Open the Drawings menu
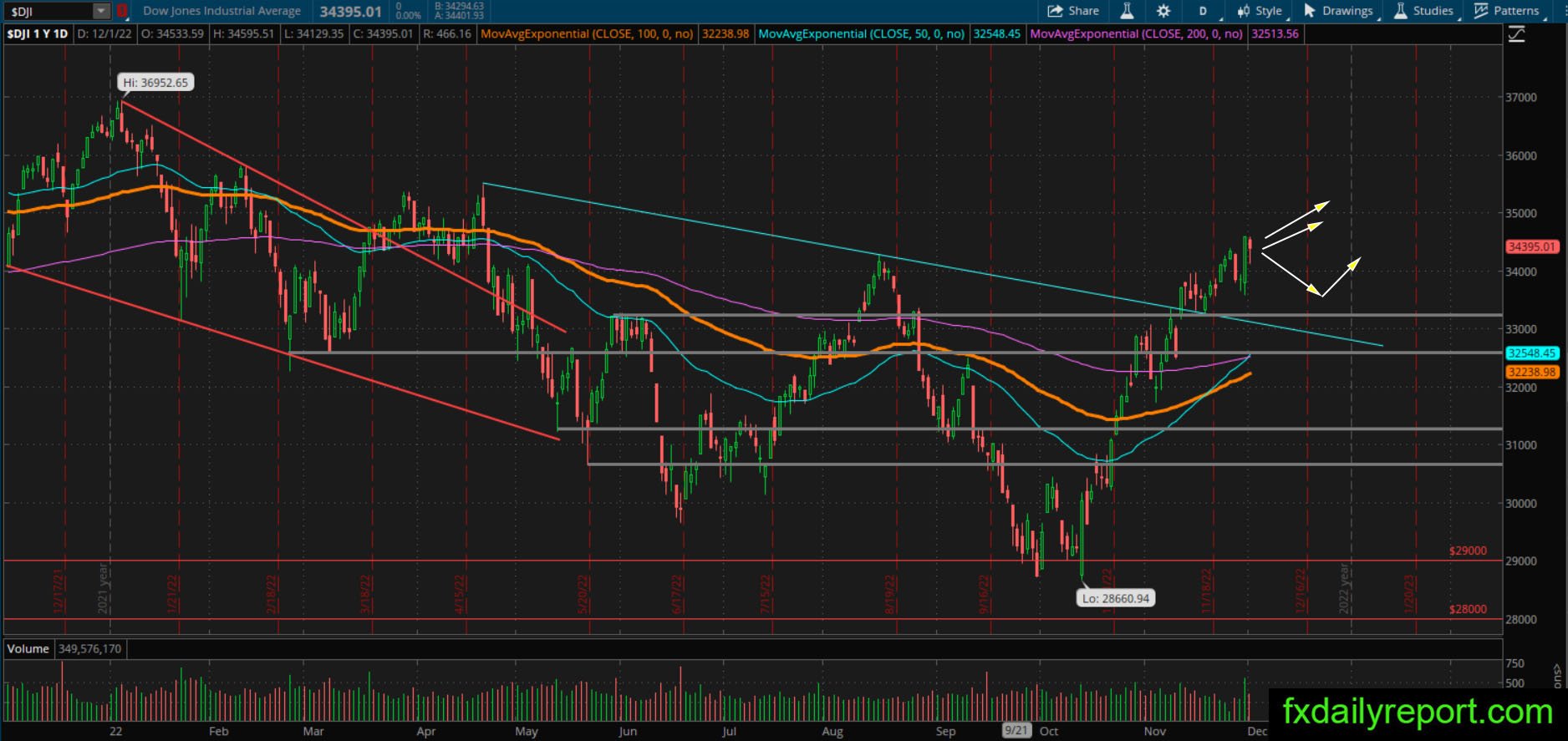Viewport: 1568px width, 741px height. (x=1338, y=11)
